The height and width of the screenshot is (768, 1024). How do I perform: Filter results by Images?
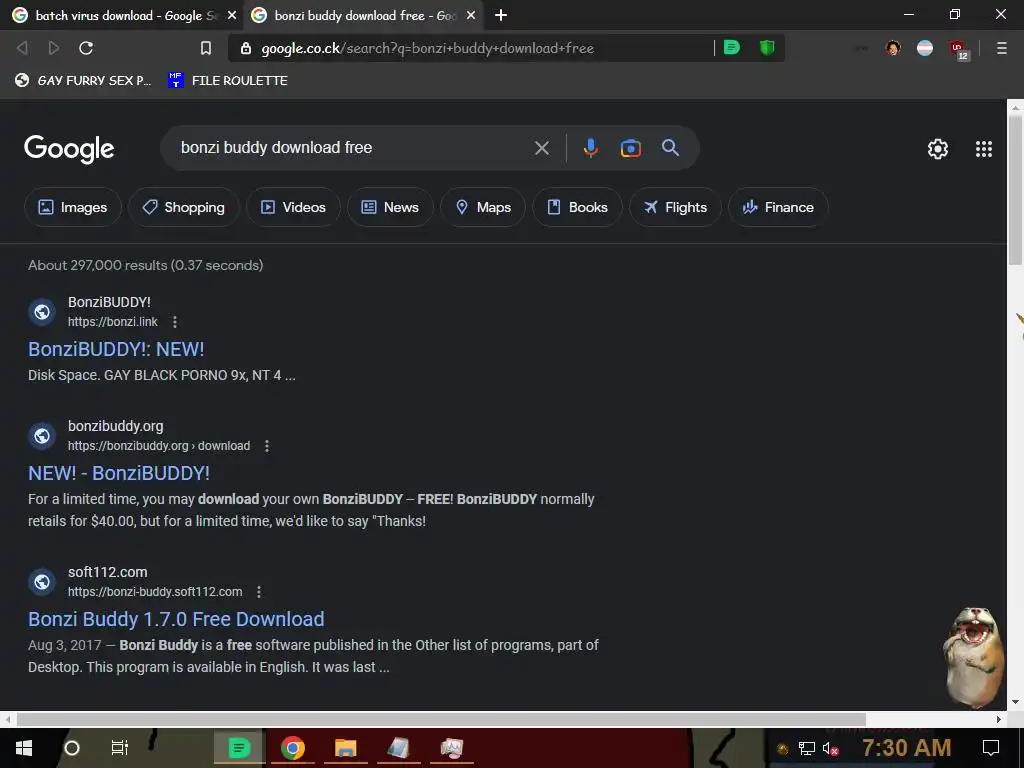tap(72, 207)
